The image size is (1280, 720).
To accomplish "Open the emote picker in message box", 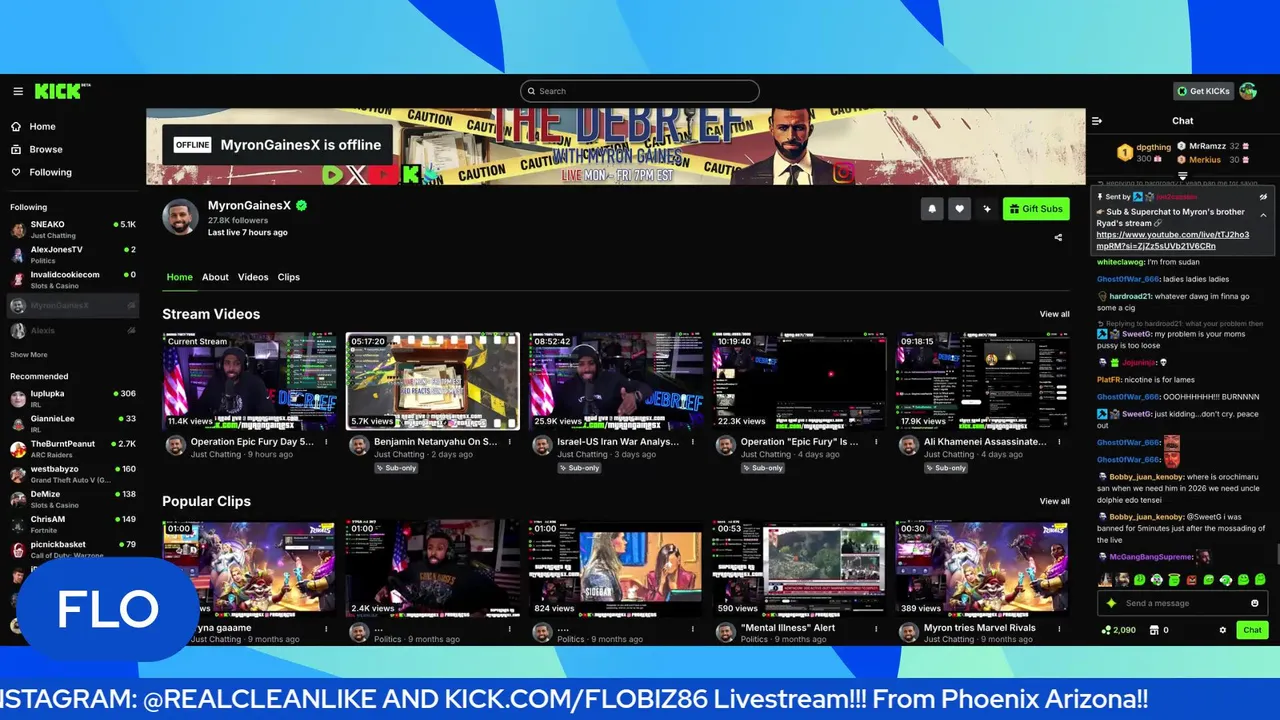I will point(1255,603).
